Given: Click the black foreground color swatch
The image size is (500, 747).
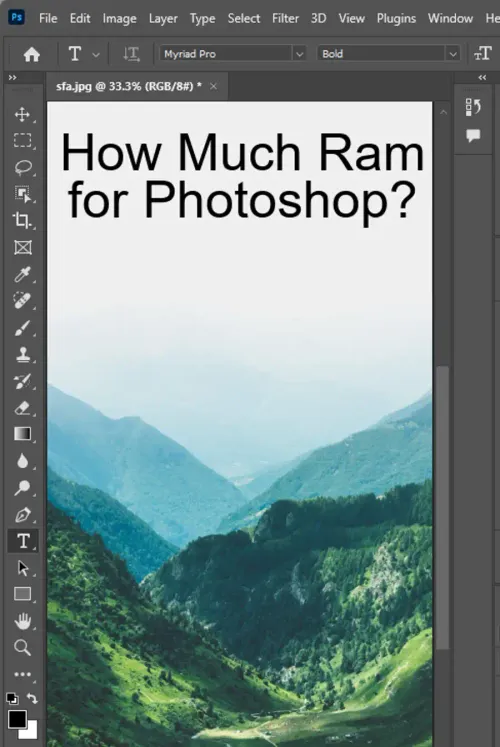Looking at the screenshot, I should coord(17,719).
